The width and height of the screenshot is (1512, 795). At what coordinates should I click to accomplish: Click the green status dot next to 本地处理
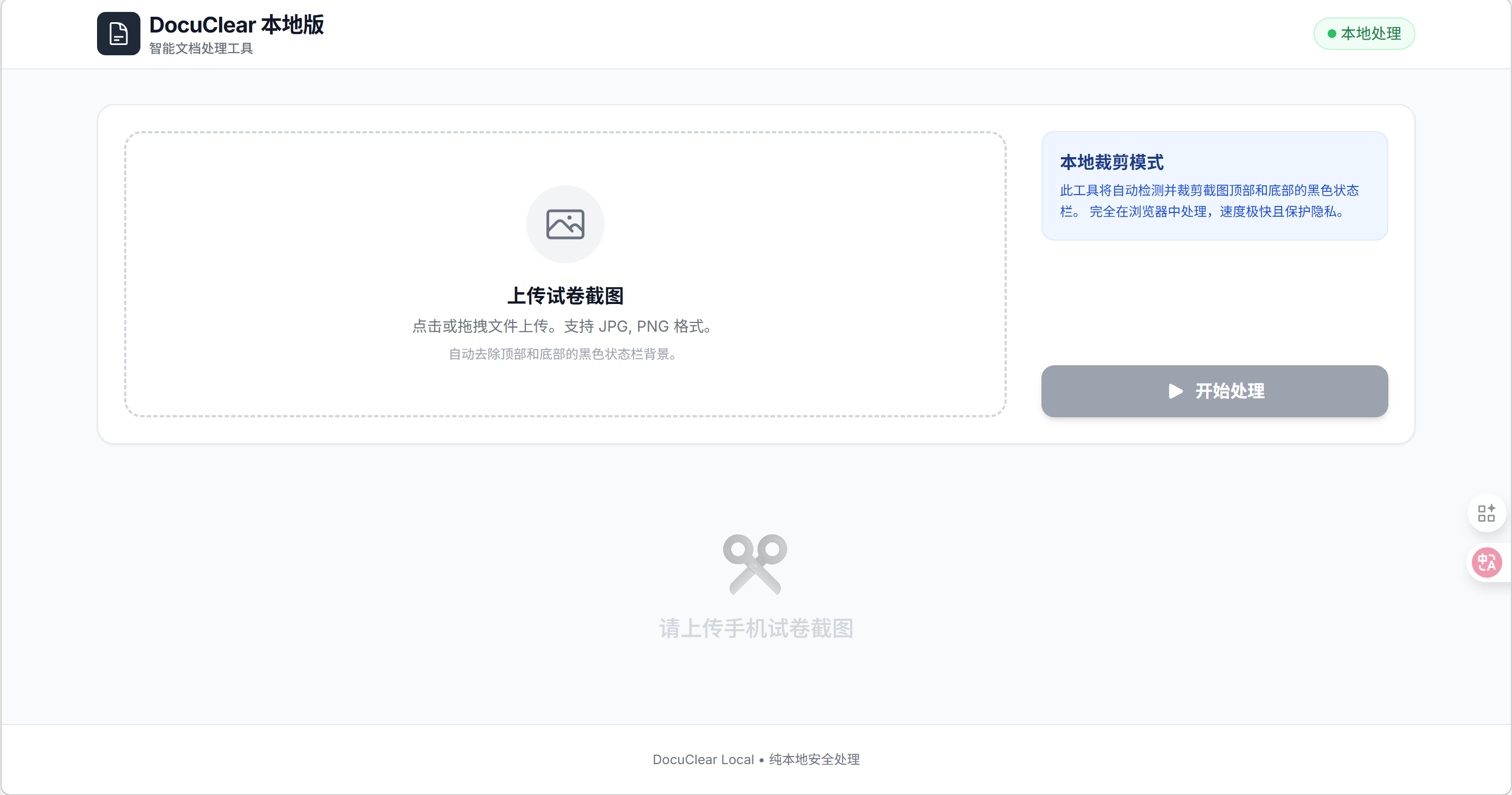click(1333, 34)
